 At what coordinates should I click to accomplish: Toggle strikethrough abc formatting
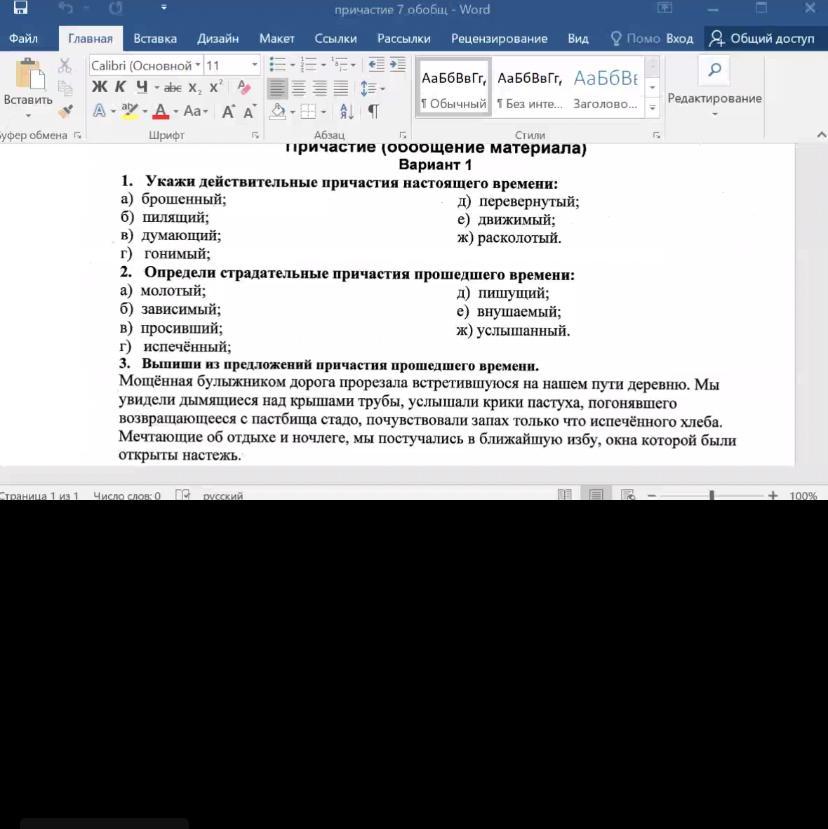pos(172,88)
